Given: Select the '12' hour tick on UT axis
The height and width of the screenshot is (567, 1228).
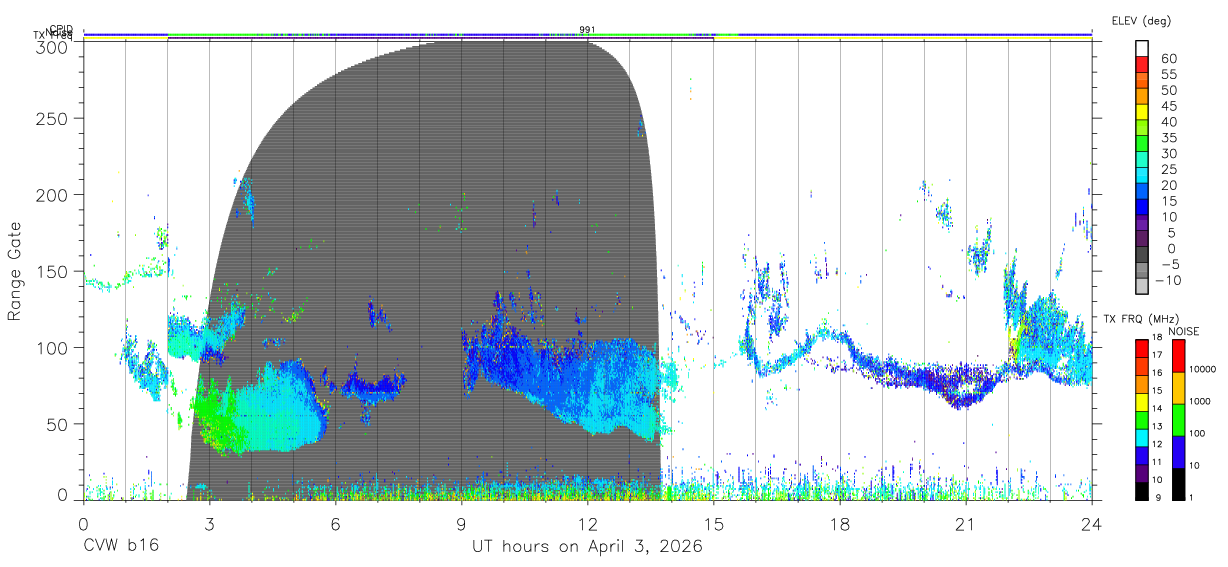Looking at the screenshot, I should point(587,523).
